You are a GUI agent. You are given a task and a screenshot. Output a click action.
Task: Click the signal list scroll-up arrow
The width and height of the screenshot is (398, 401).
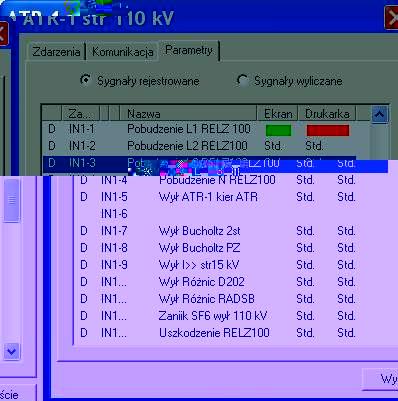pos(379,115)
